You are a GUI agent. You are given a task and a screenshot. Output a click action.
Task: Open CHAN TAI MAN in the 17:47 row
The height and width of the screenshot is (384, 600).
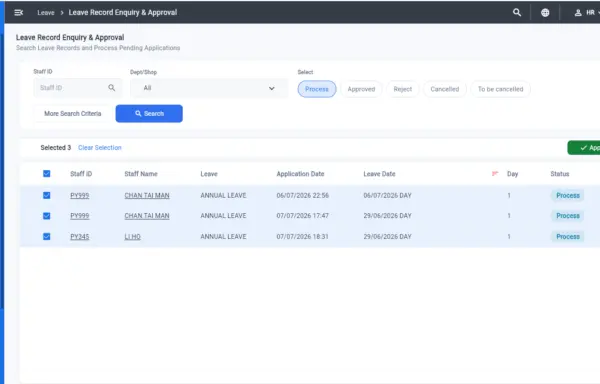[x=147, y=216]
